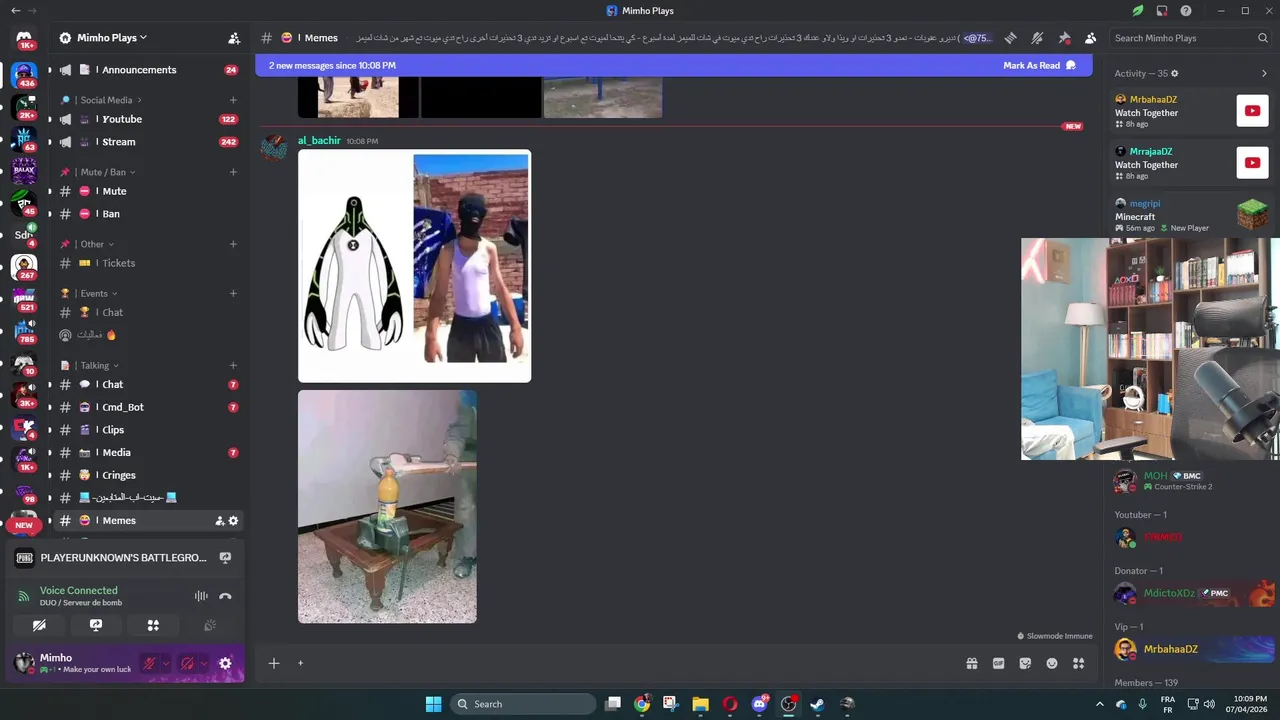
Task: Click al_bachir username
Action: [319, 141]
